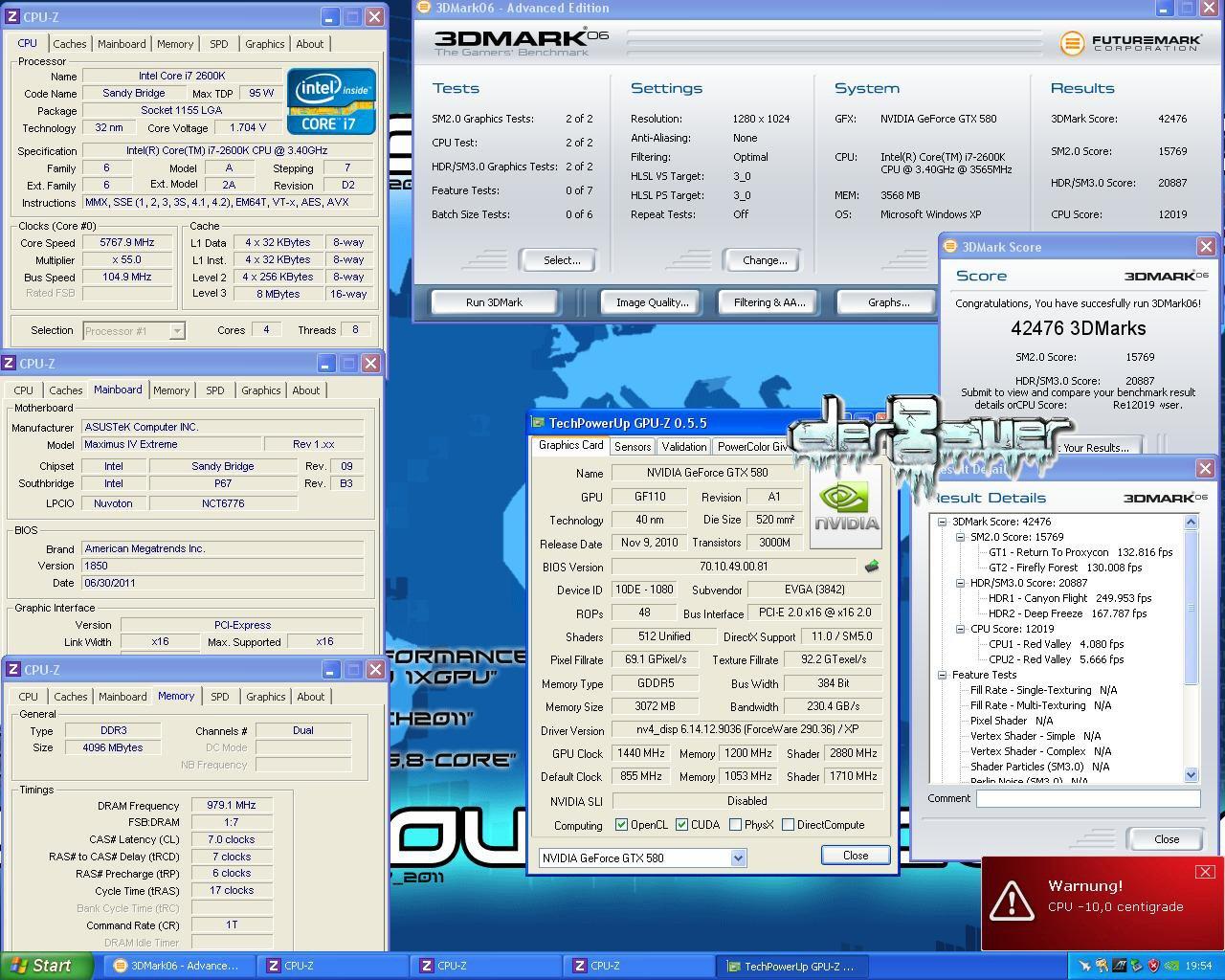Click the ASUS AI Suite tray icon
This screenshot has width=1225, height=980.
[1119, 966]
